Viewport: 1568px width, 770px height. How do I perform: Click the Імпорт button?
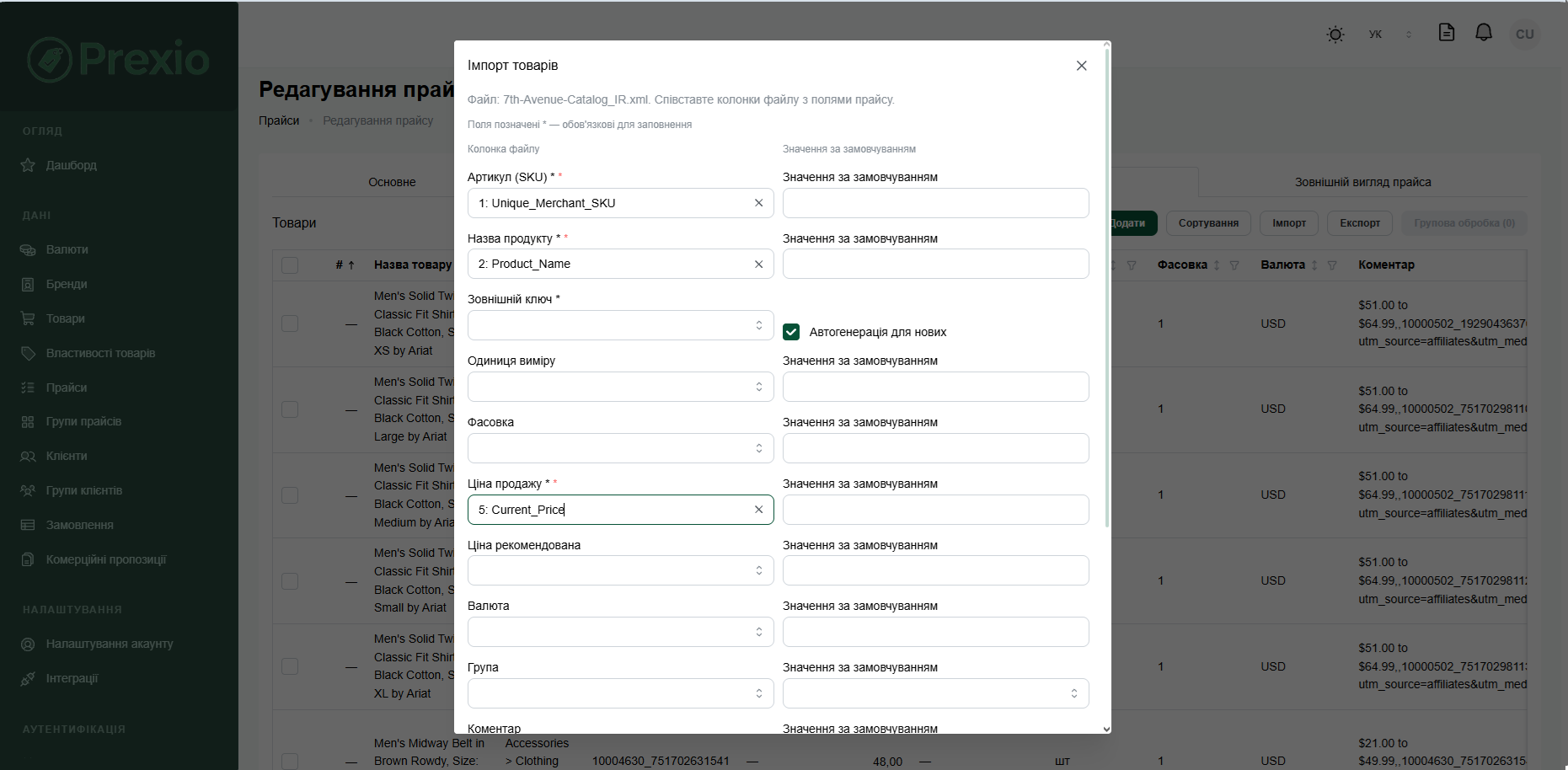coord(1289,223)
